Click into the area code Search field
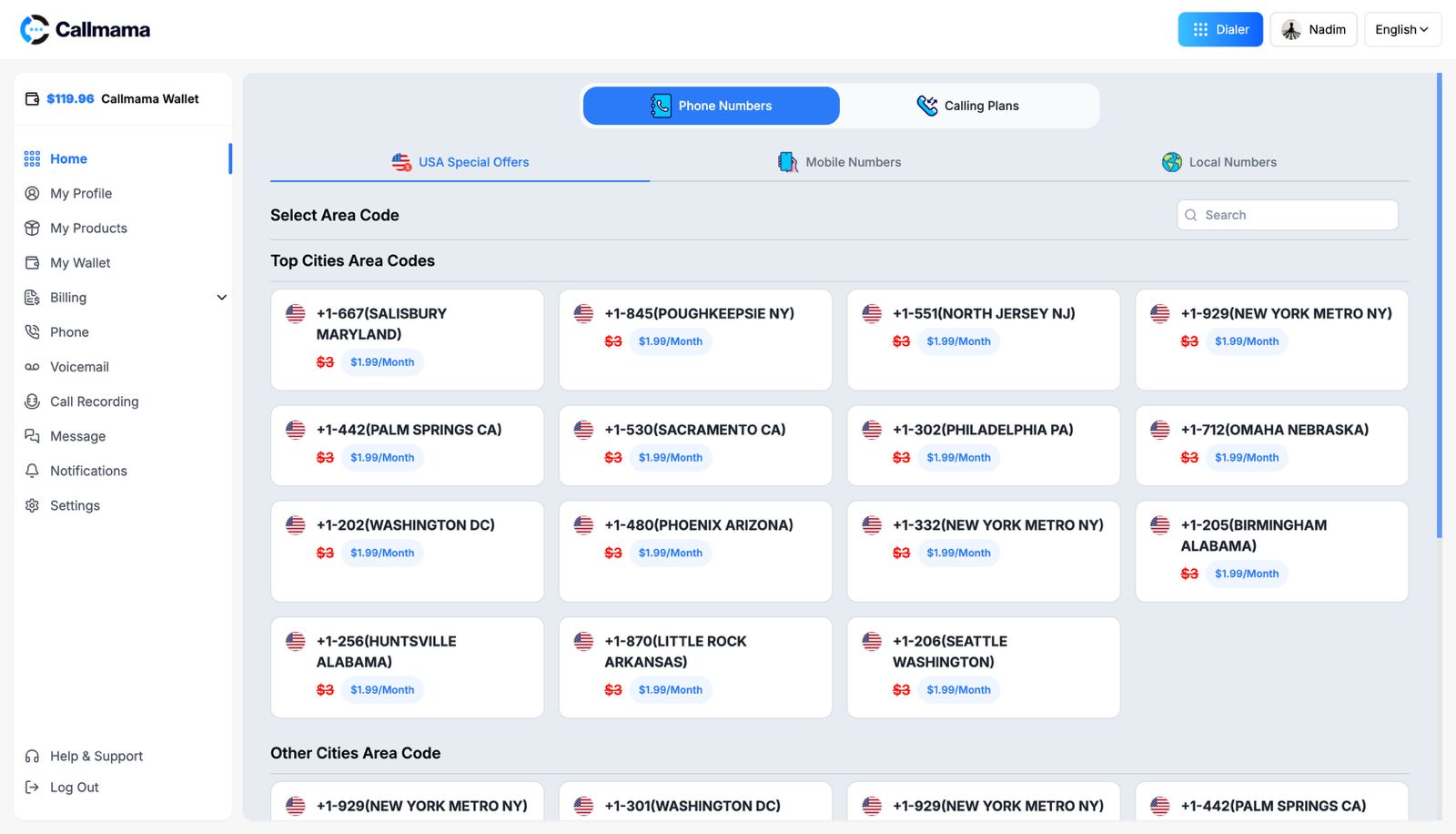This screenshot has height=834, width=1456. click(1288, 215)
